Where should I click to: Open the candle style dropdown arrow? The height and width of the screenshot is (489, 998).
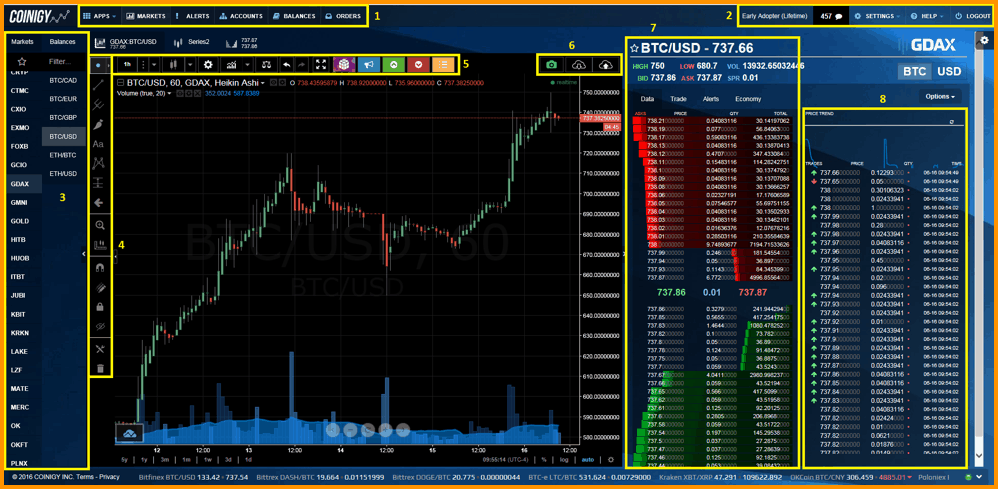click(x=190, y=64)
